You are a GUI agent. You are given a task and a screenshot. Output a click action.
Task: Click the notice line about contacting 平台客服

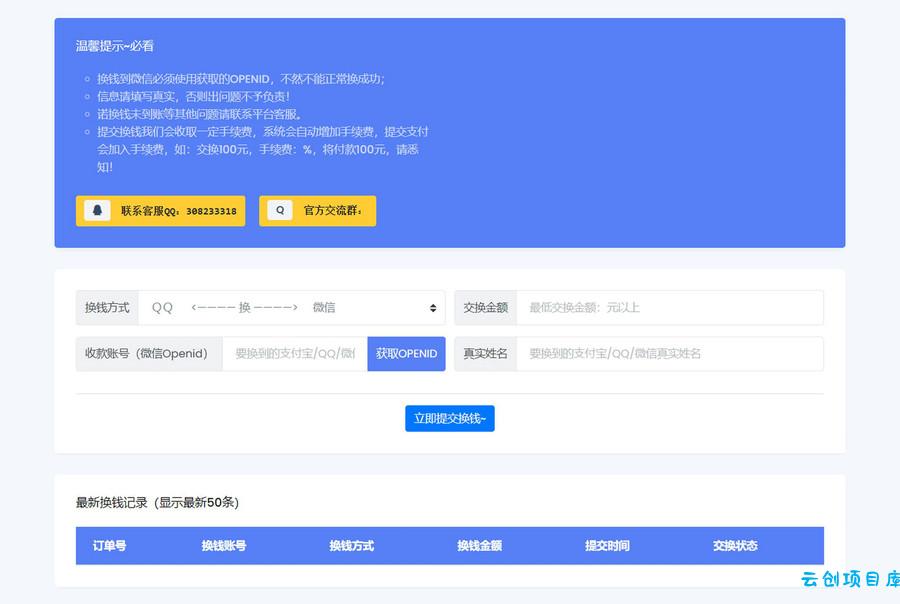tap(199, 114)
